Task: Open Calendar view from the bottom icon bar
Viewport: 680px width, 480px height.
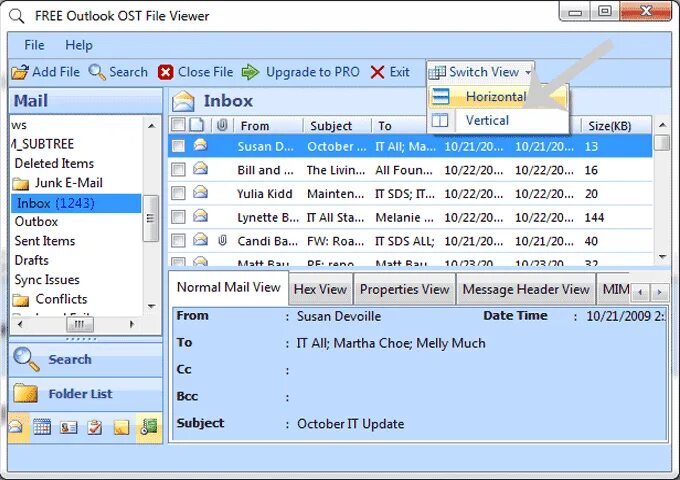Action: 42,428
